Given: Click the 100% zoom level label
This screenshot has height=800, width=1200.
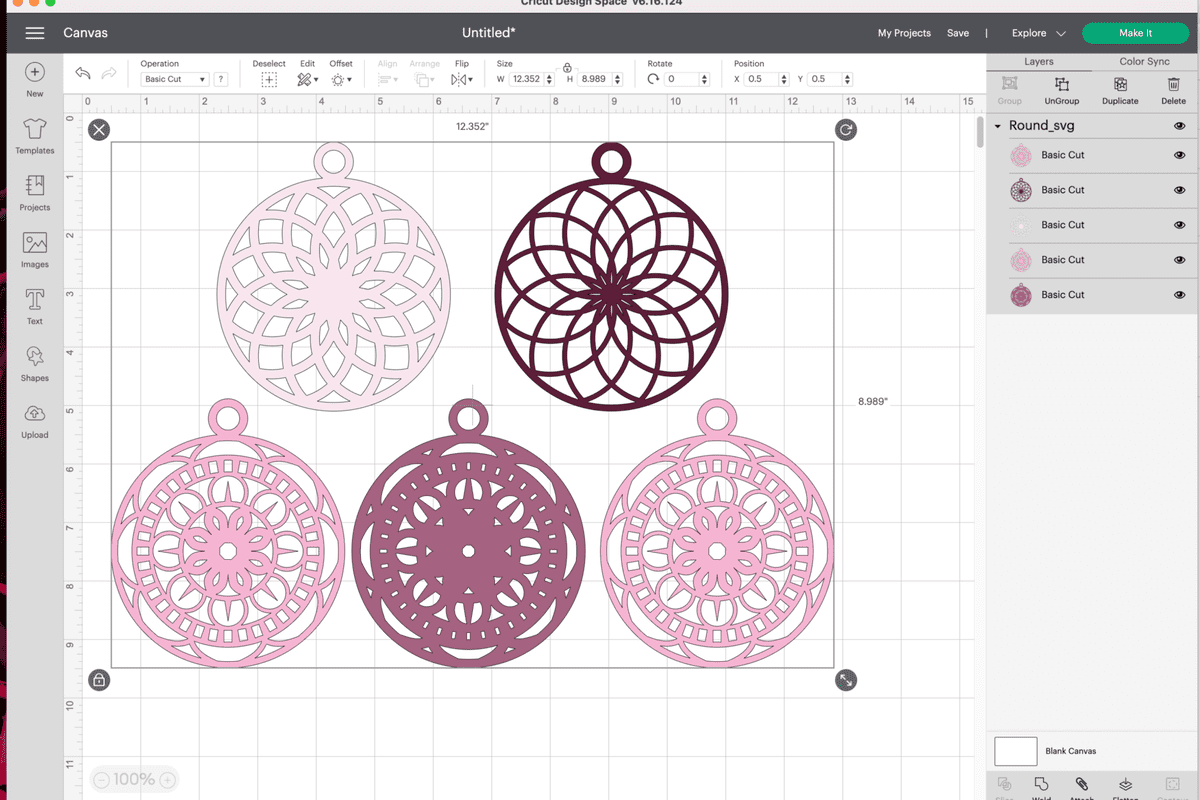Looking at the screenshot, I should [x=134, y=780].
